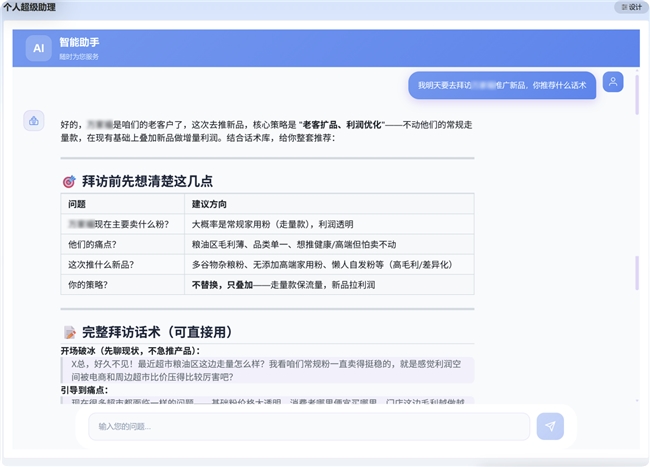Click the target emoji beside 拜访前 heading
The image size is (650, 467).
tap(69, 181)
